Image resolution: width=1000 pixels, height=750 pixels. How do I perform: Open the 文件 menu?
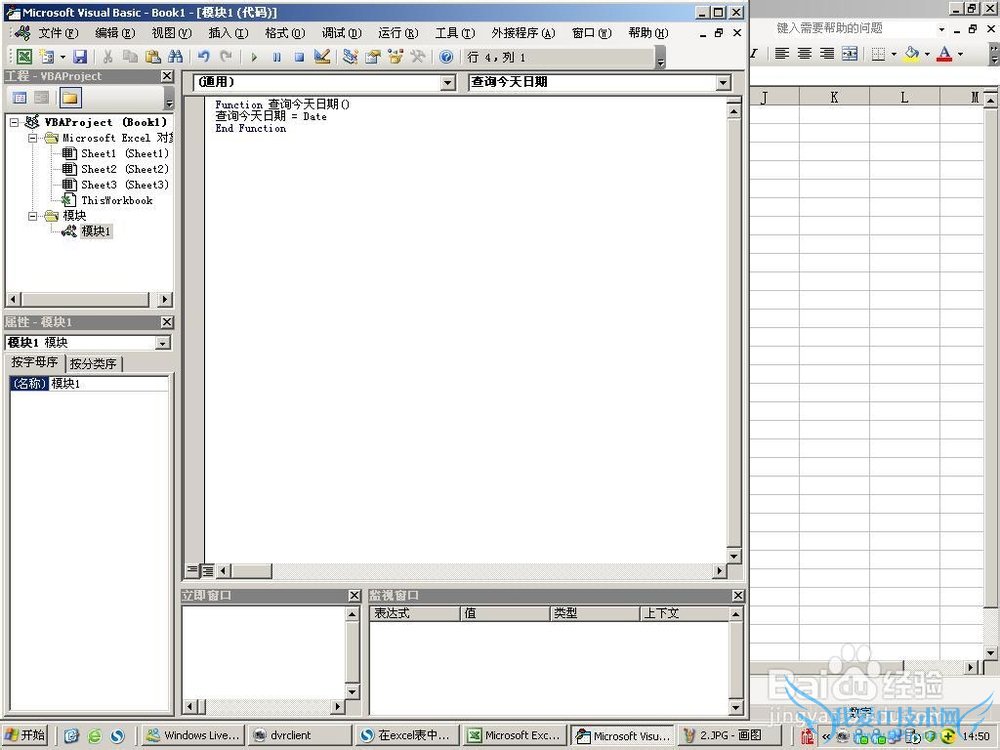(57, 33)
